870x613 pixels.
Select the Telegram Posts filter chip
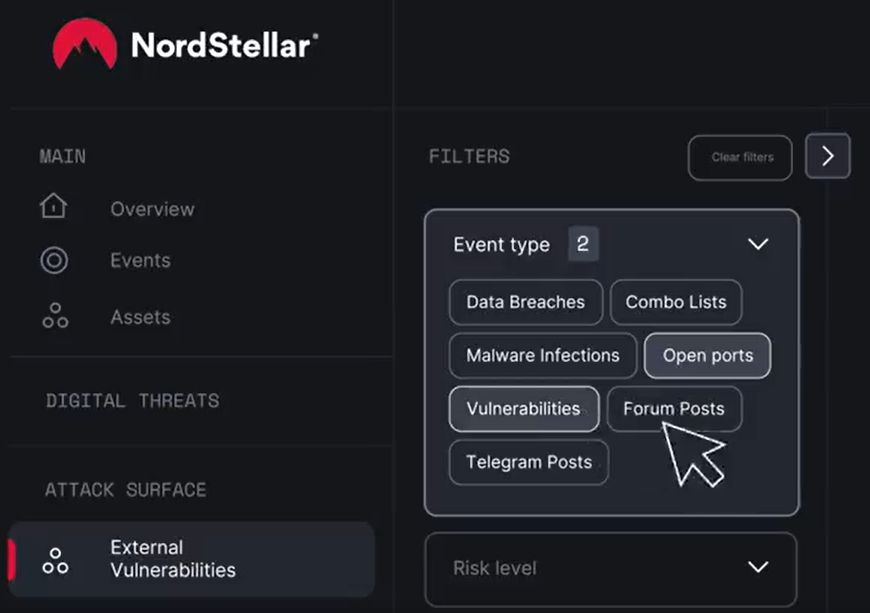pos(529,462)
